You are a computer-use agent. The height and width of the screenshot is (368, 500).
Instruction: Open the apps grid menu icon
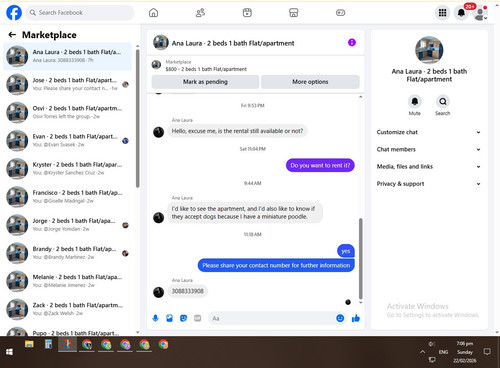click(x=442, y=13)
